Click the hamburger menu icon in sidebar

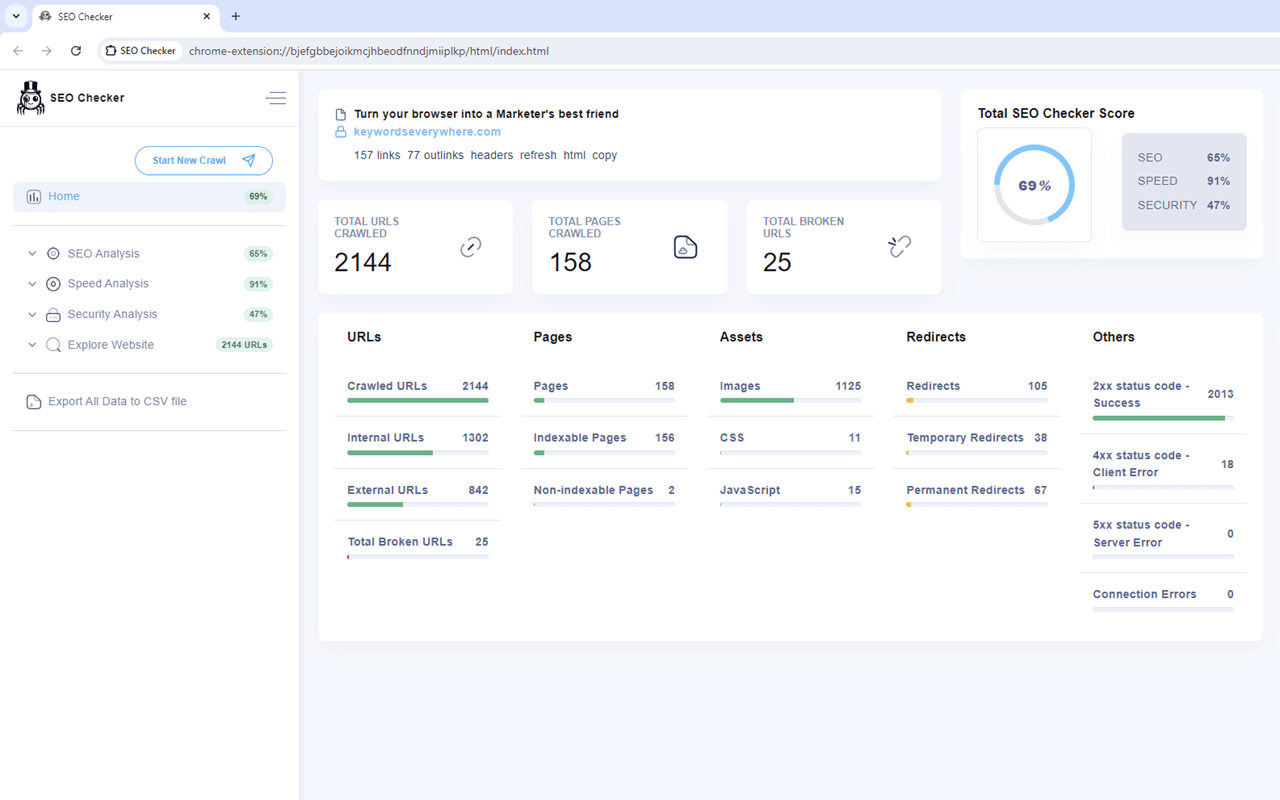click(276, 98)
